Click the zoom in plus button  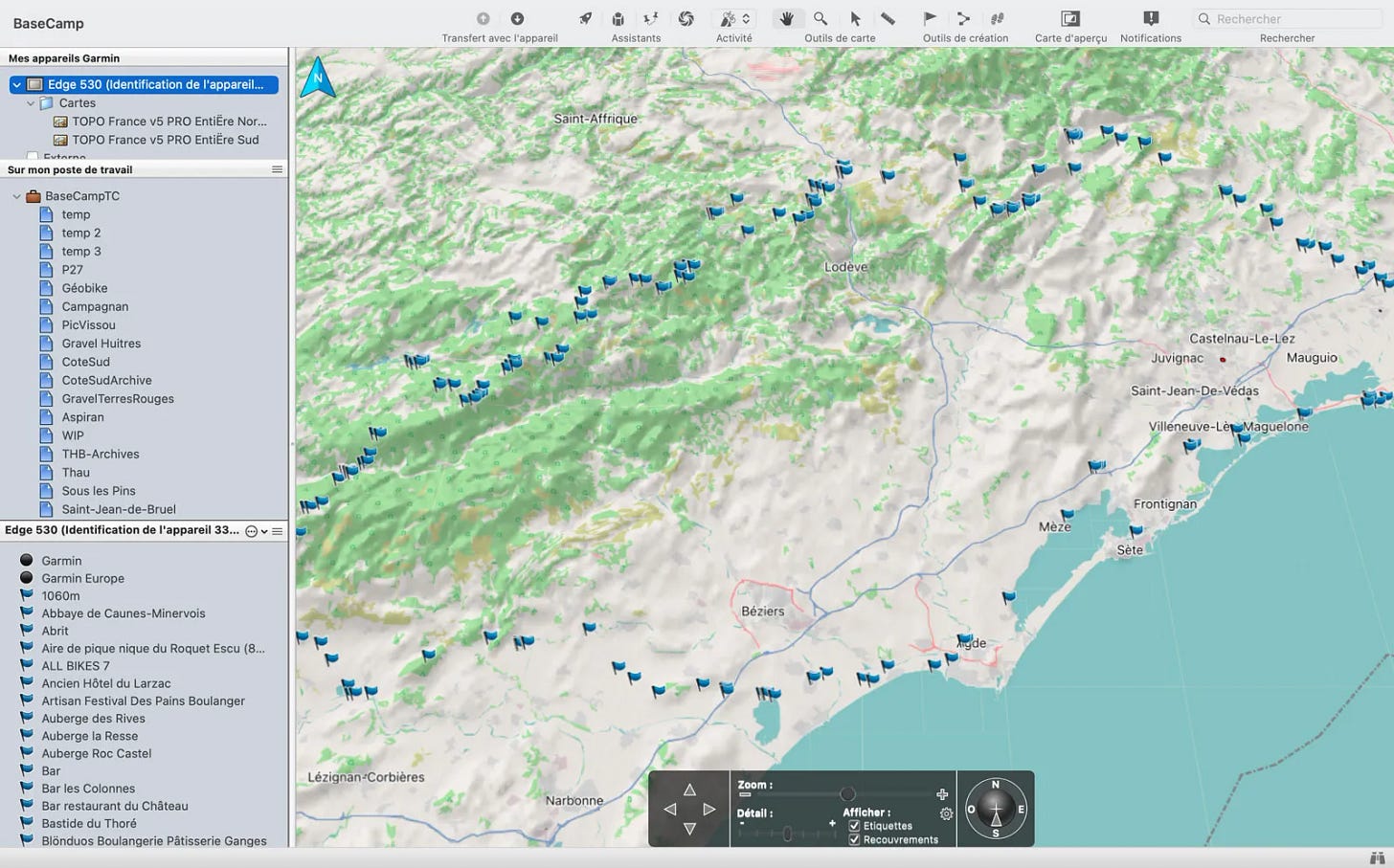tap(942, 794)
